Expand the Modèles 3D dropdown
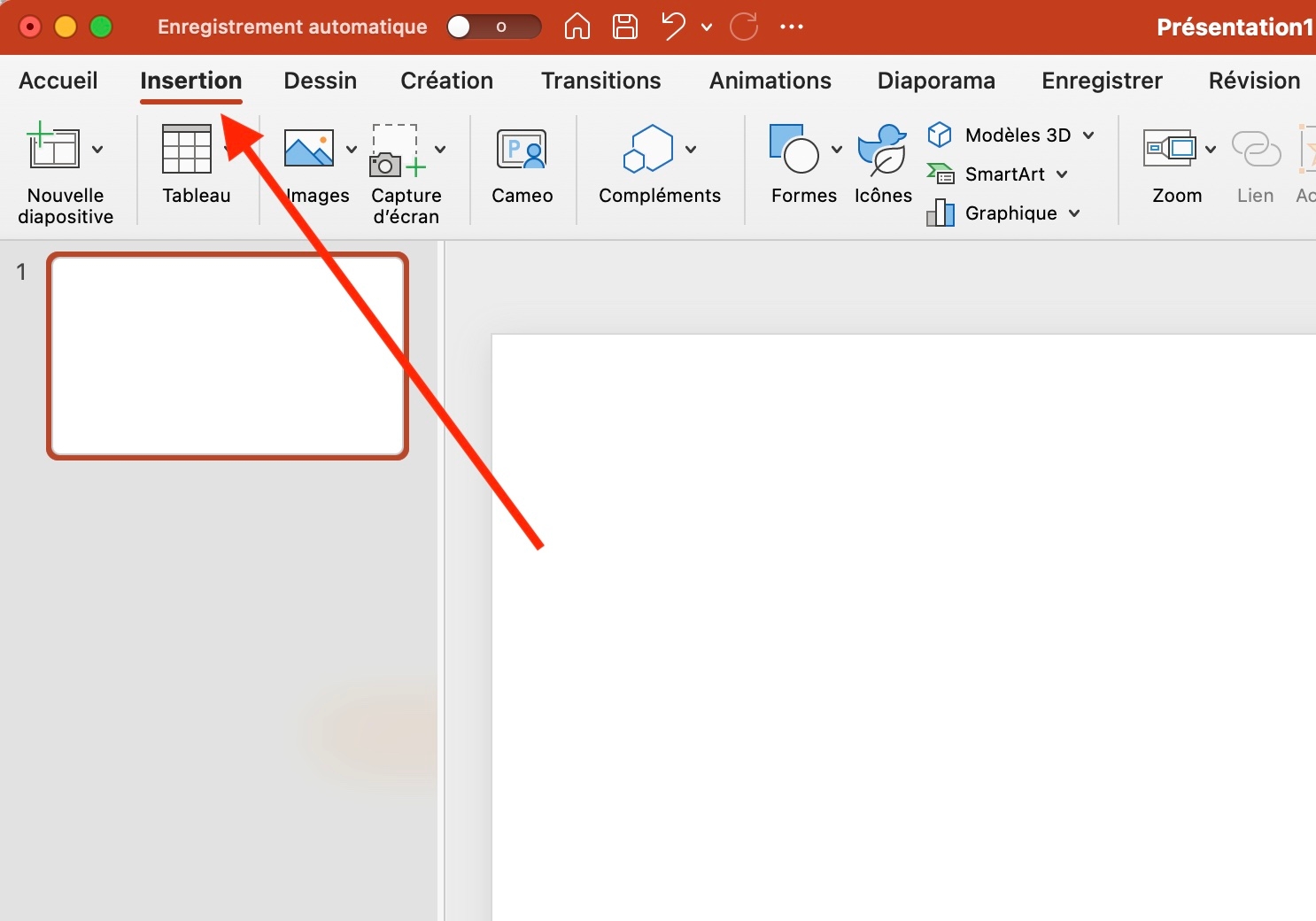This screenshot has width=1316, height=921. [x=1088, y=135]
